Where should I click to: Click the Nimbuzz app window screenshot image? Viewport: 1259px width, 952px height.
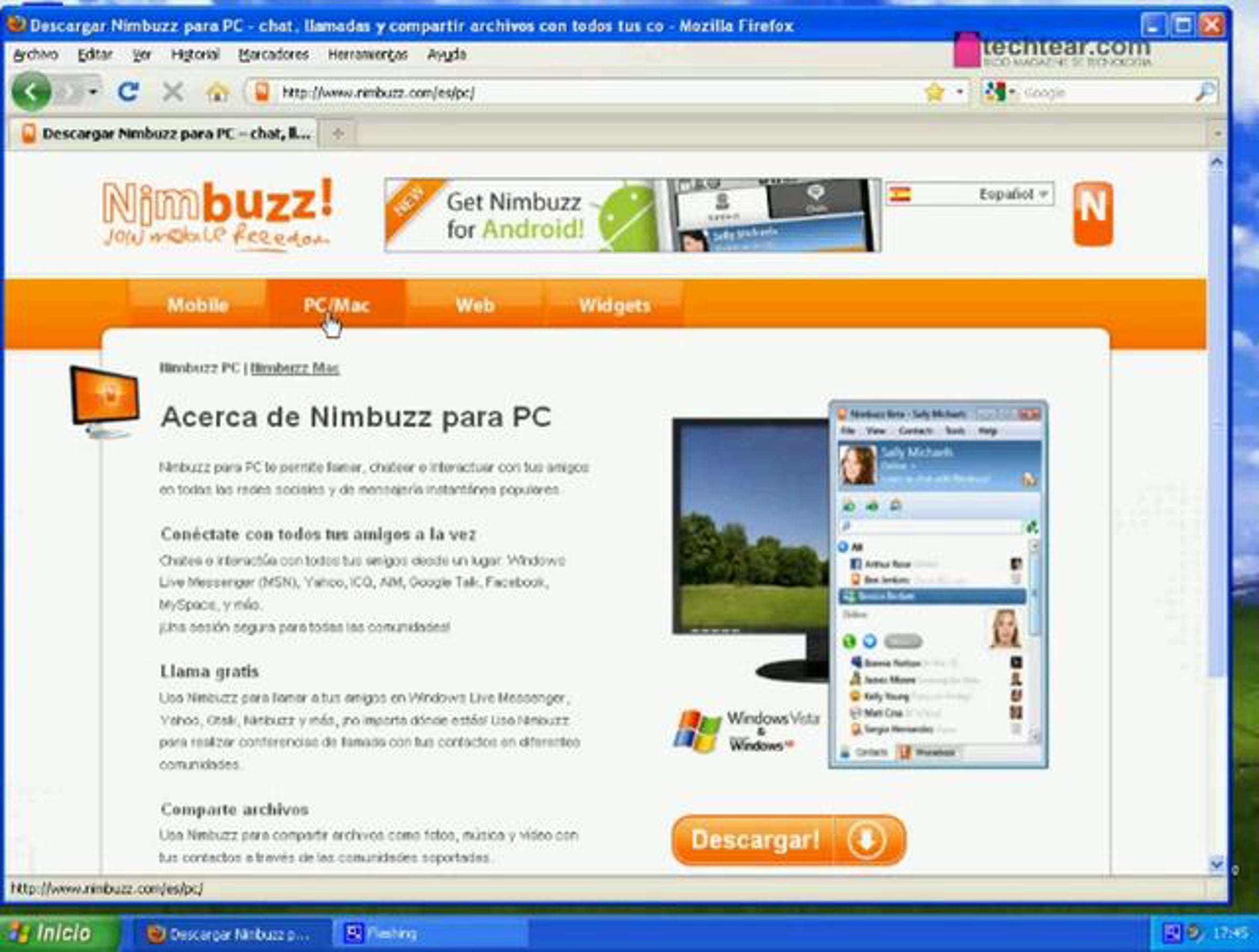pyautogui.click(x=938, y=585)
